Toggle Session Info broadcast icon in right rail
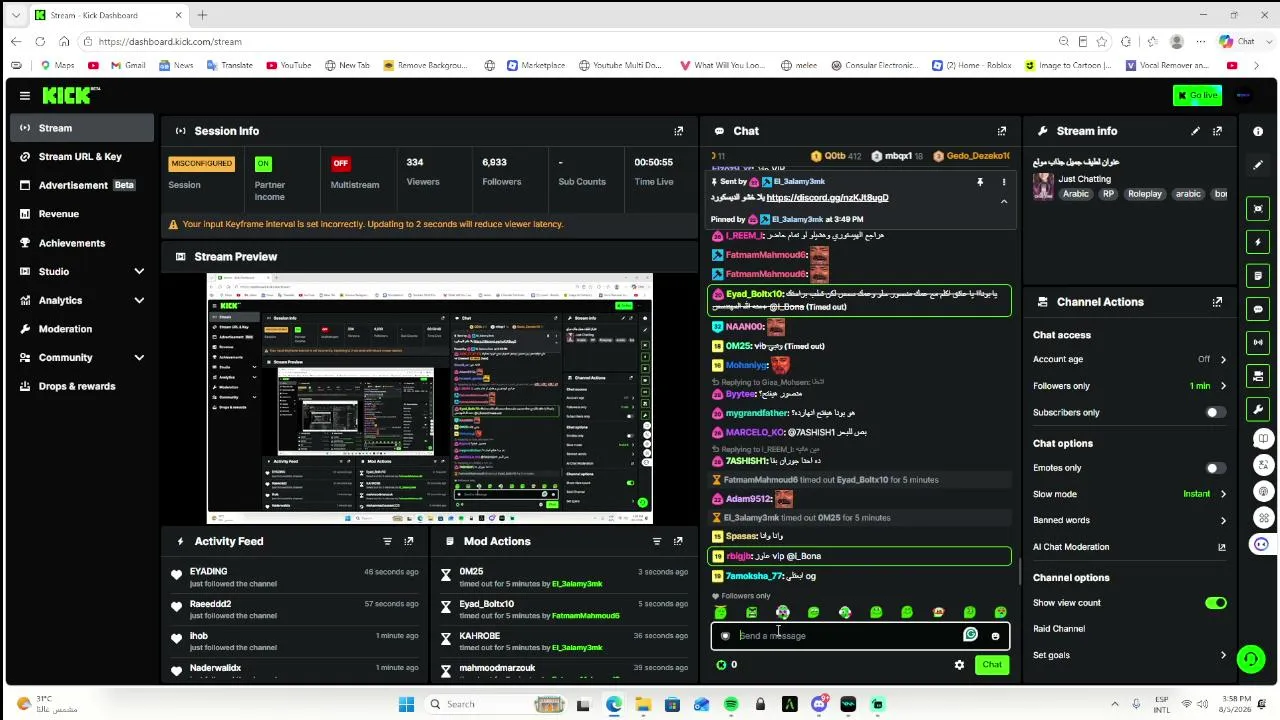Screen dimensions: 1280x720 coord(1258,342)
